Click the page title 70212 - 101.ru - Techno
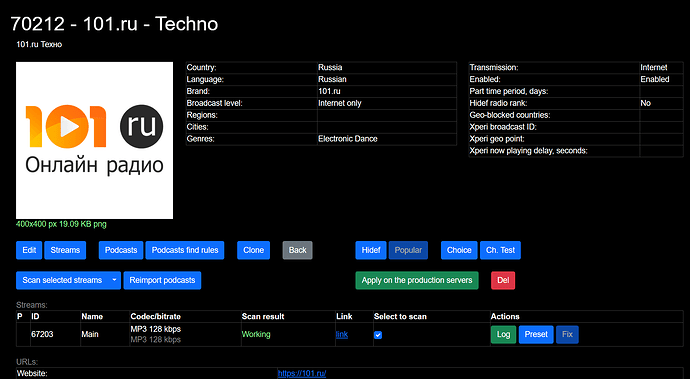 pos(114,24)
